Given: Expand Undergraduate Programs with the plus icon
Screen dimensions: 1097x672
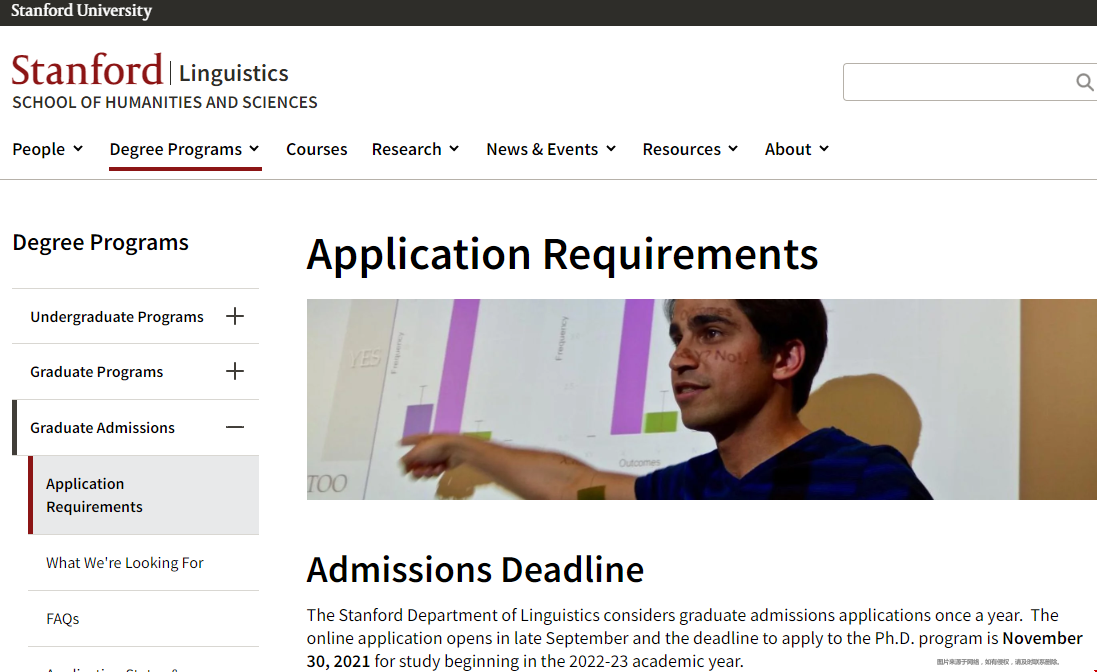Looking at the screenshot, I should 235,316.
